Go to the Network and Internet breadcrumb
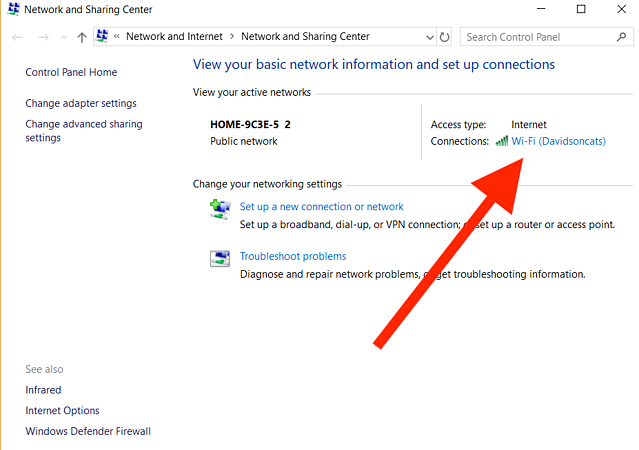639x450 pixels. tap(175, 37)
